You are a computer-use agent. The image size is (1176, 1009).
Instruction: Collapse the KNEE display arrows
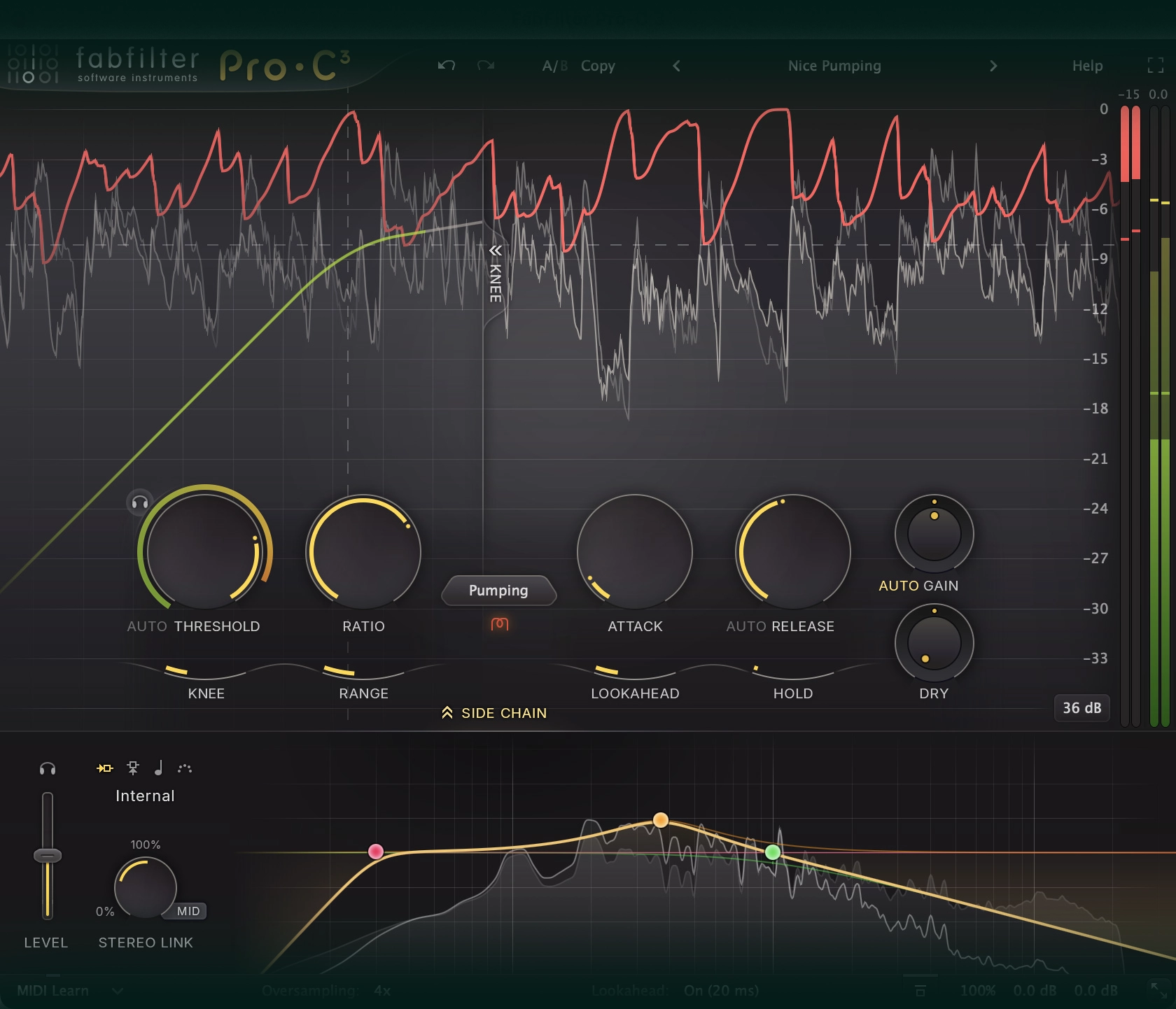click(496, 251)
